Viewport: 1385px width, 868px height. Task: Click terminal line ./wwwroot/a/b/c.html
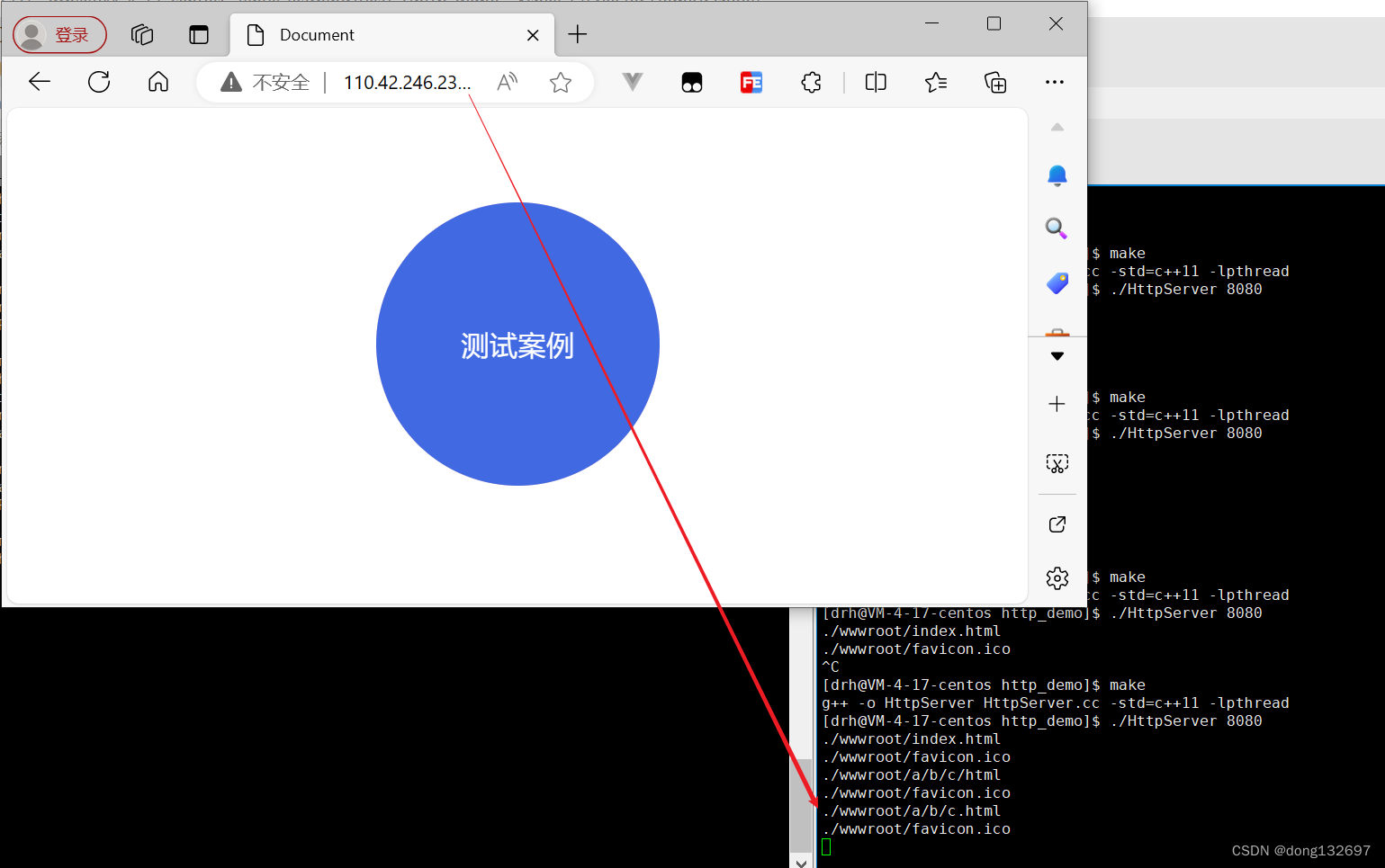911,811
